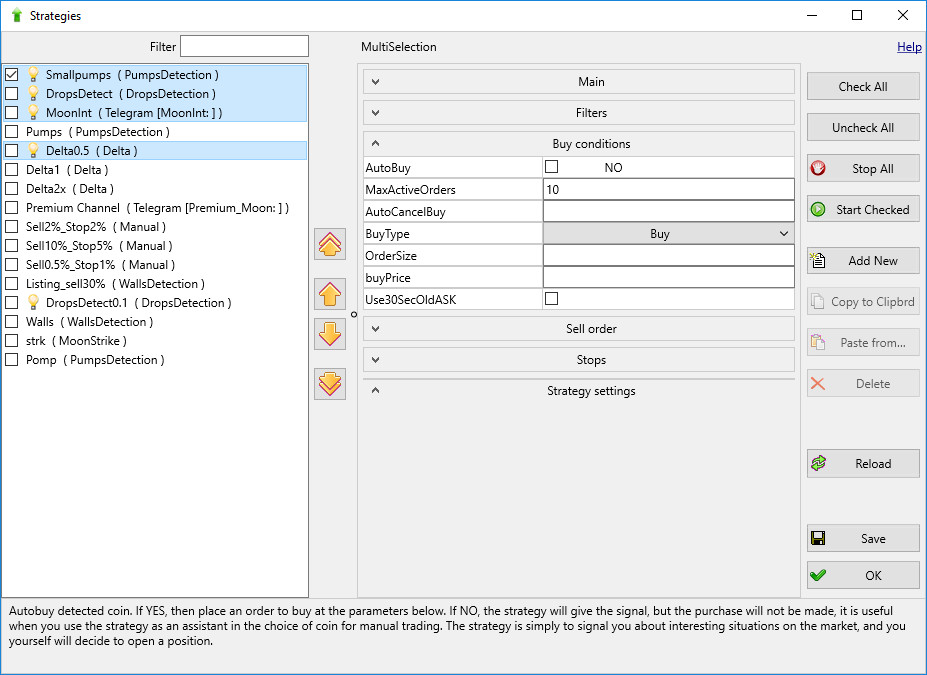Click the Delete strategy button
Viewport: 927px width, 675px height.
[x=863, y=384]
